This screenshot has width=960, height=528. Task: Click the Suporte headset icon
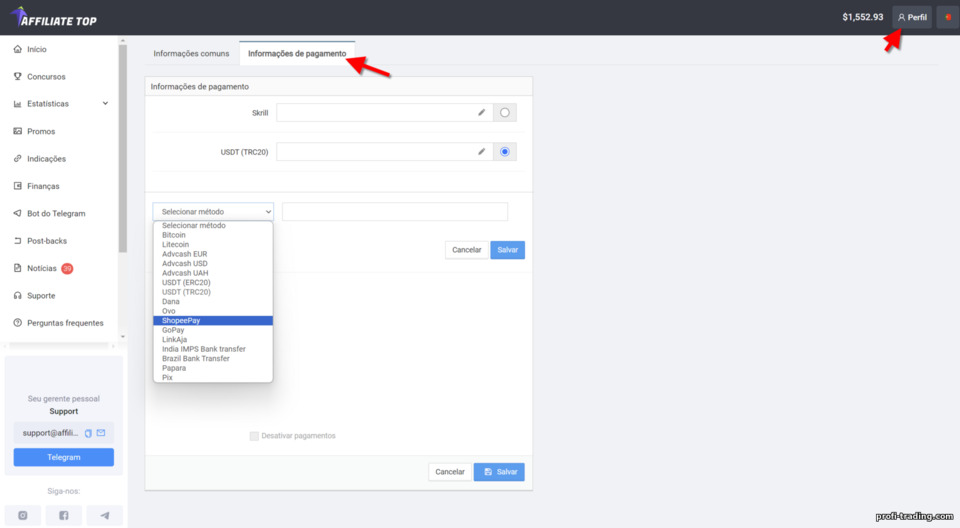[x=17, y=295]
